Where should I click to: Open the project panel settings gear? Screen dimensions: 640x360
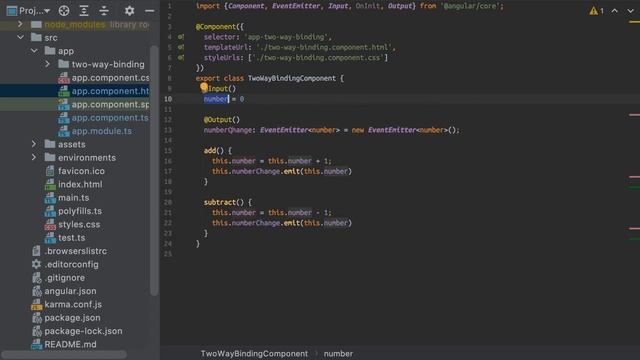click(129, 11)
